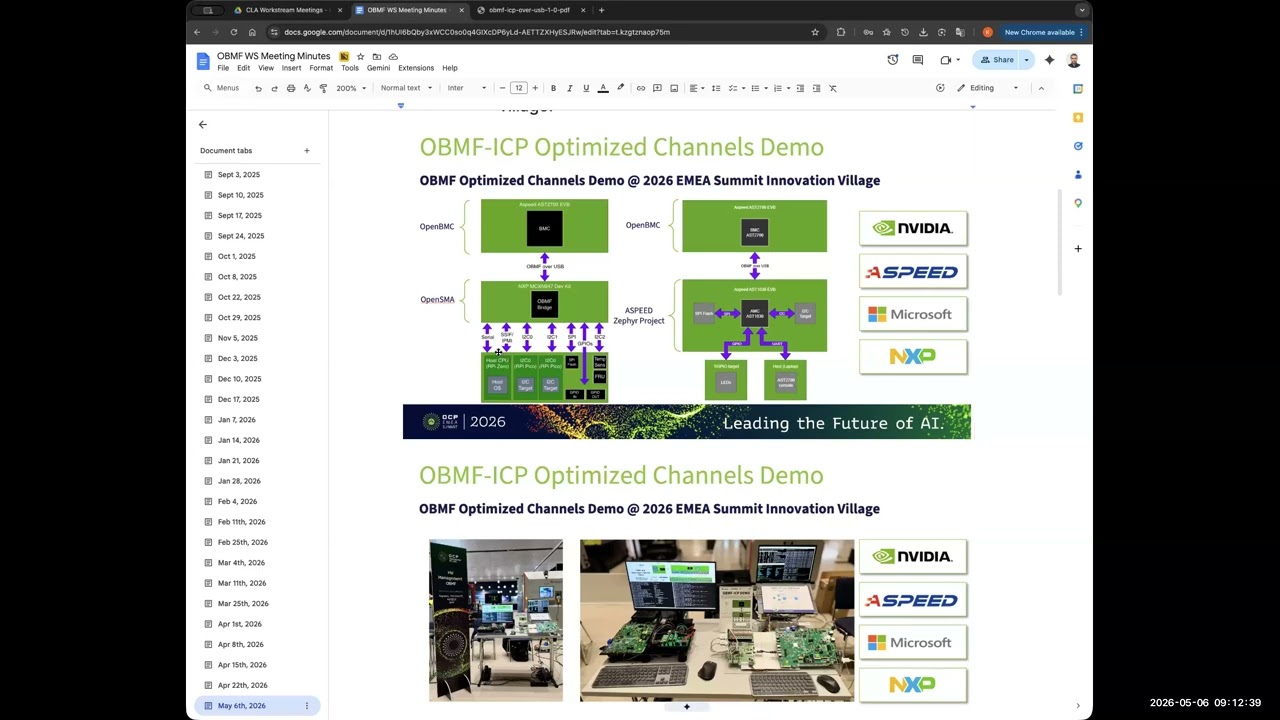Open the Inter font dropdown

click(x=467, y=88)
